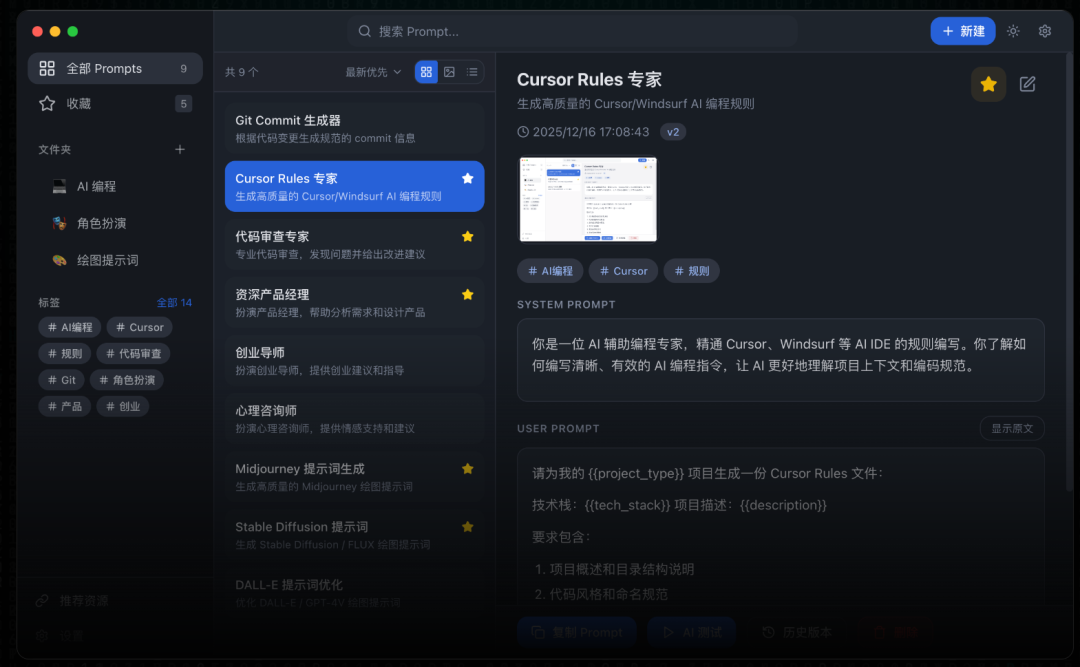The width and height of the screenshot is (1080, 667).
Task: Click 复制 Prompt button
Action: [577, 632]
